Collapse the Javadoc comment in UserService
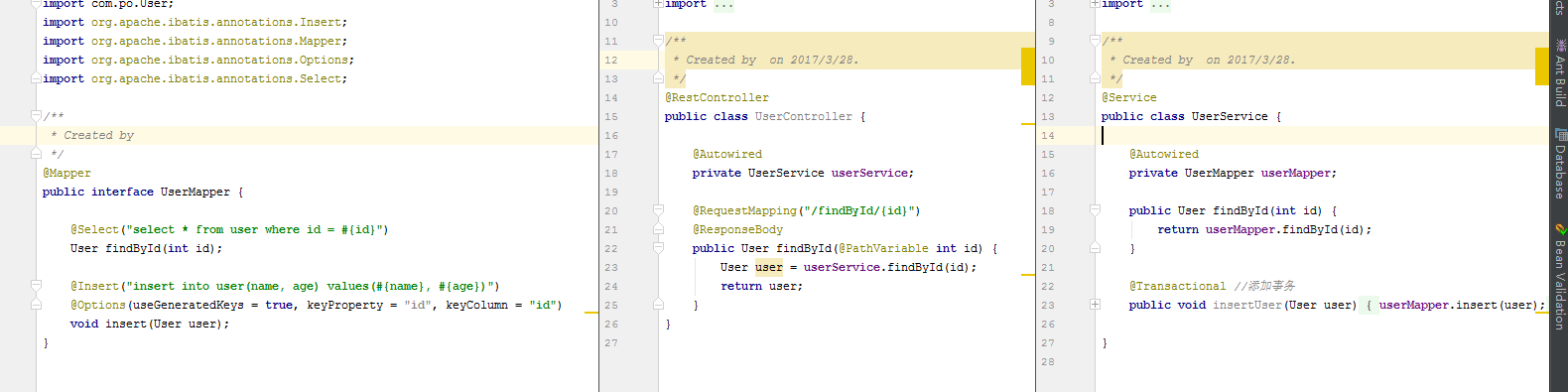 [x=1095, y=41]
